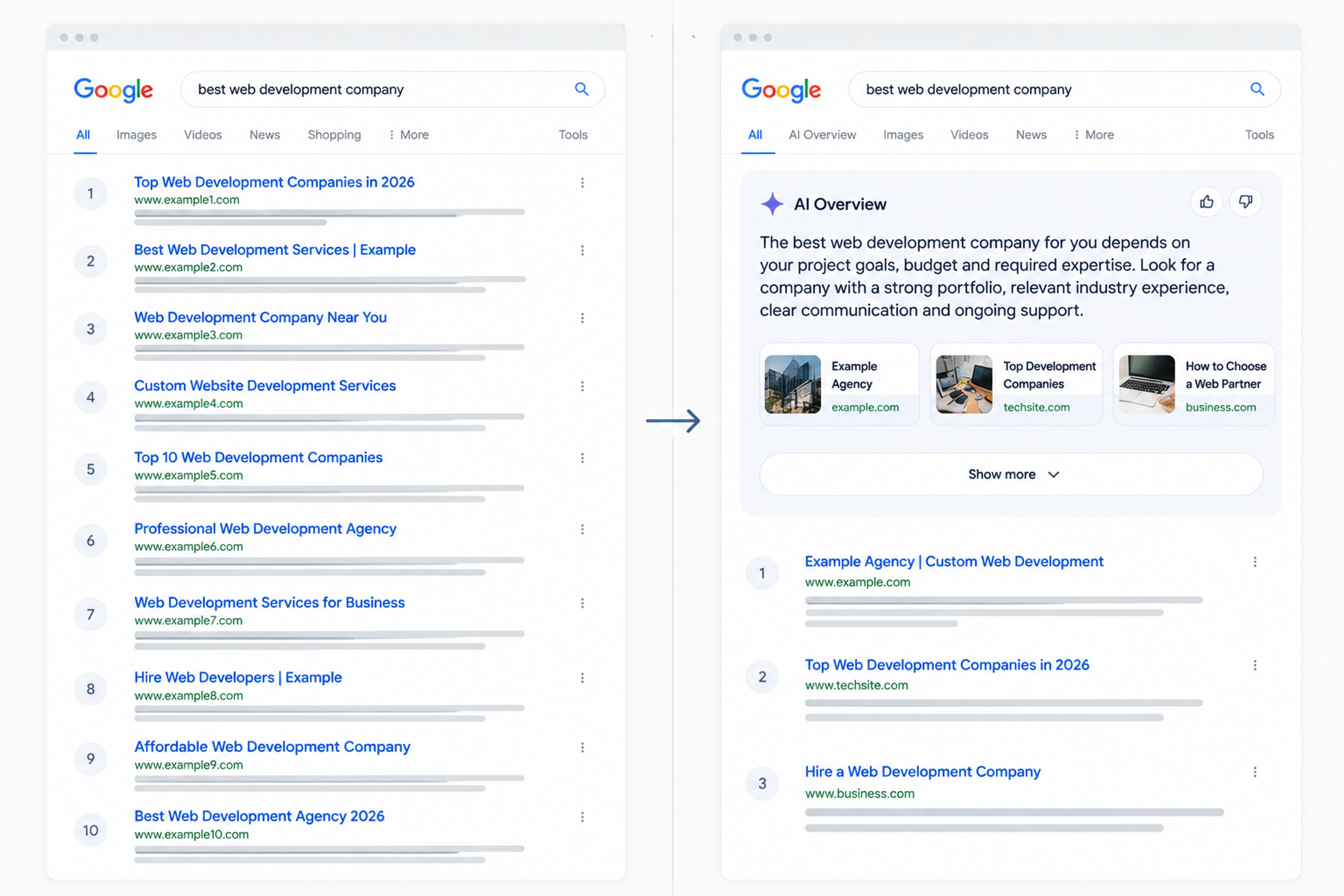The image size is (1344, 896).
Task: Click www.example8.com URL text
Action: click(x=189, y=696)
